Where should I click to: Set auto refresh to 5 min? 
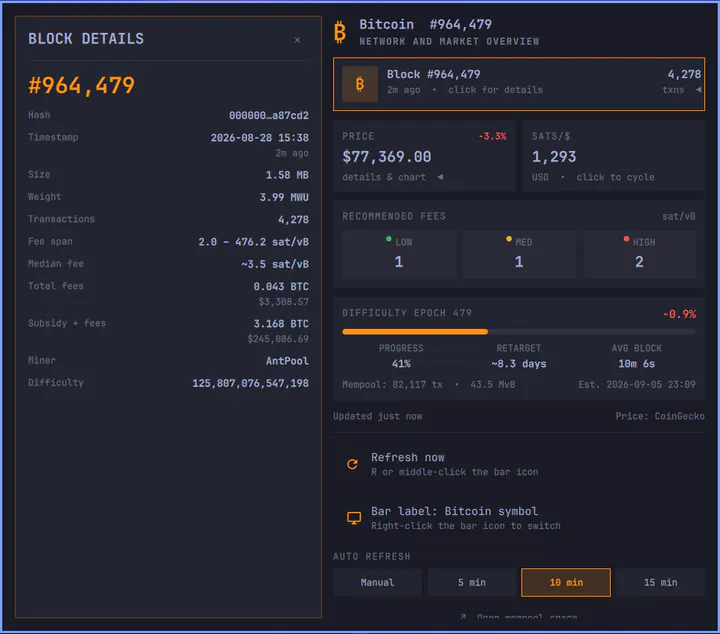click(472, 582)
